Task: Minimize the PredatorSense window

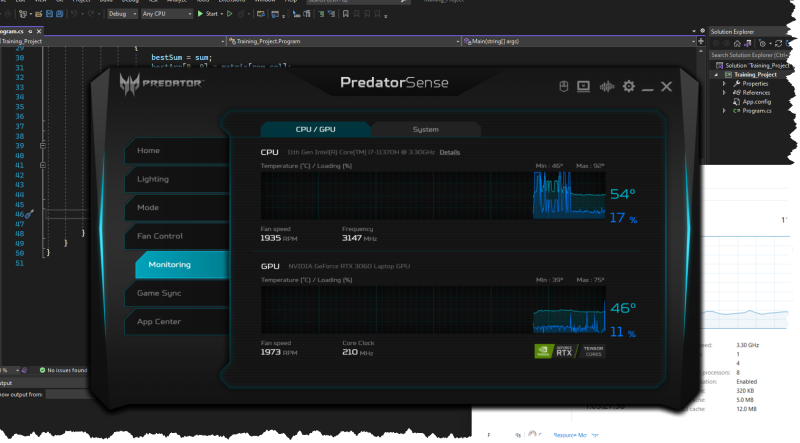Action: [647, 87]
